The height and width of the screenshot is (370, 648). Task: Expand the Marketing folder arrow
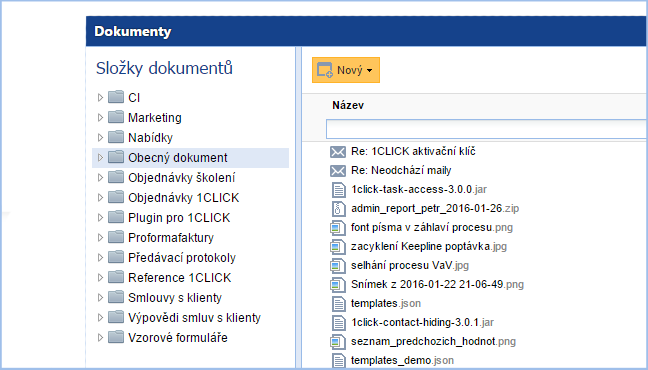pos(100,117)
